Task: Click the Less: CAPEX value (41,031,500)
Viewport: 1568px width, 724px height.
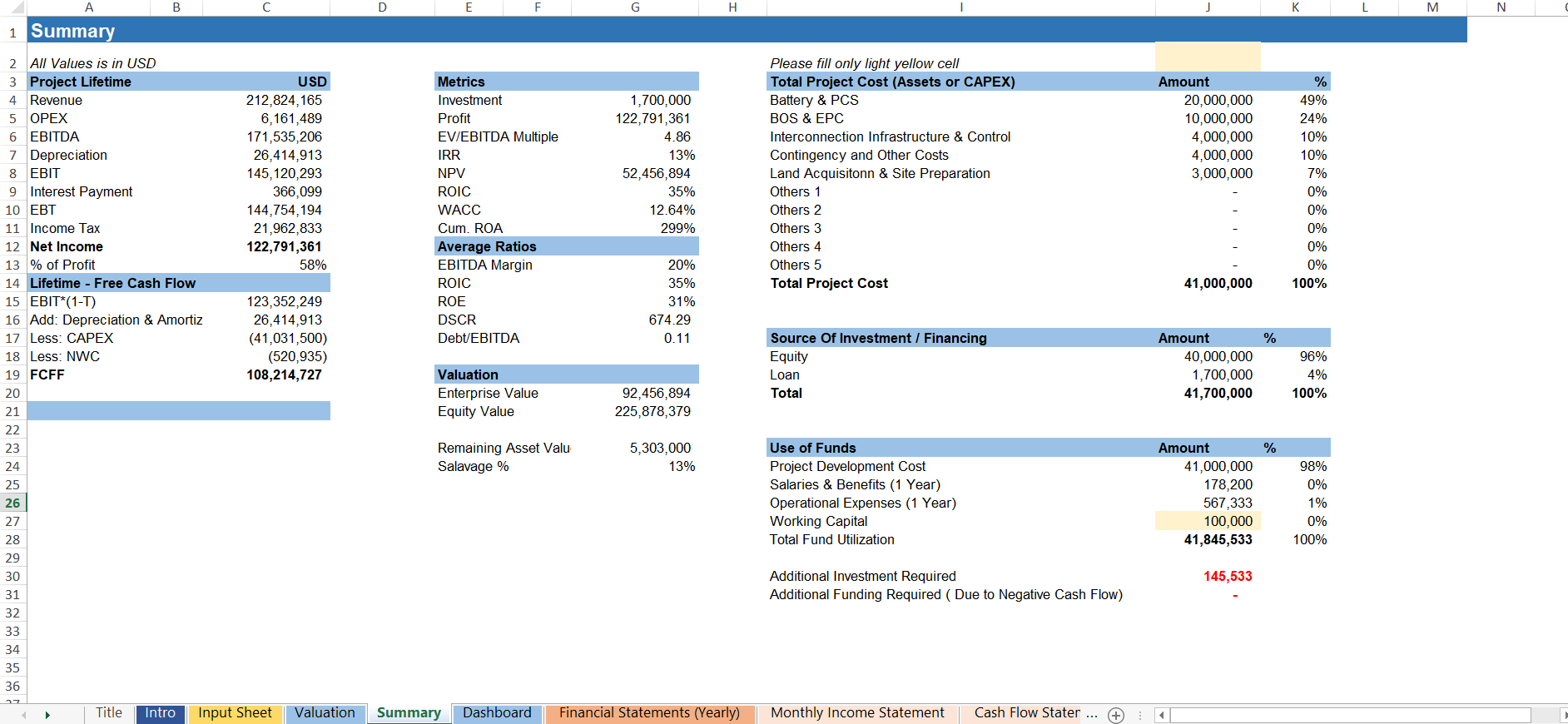Action: pos(288,338)
